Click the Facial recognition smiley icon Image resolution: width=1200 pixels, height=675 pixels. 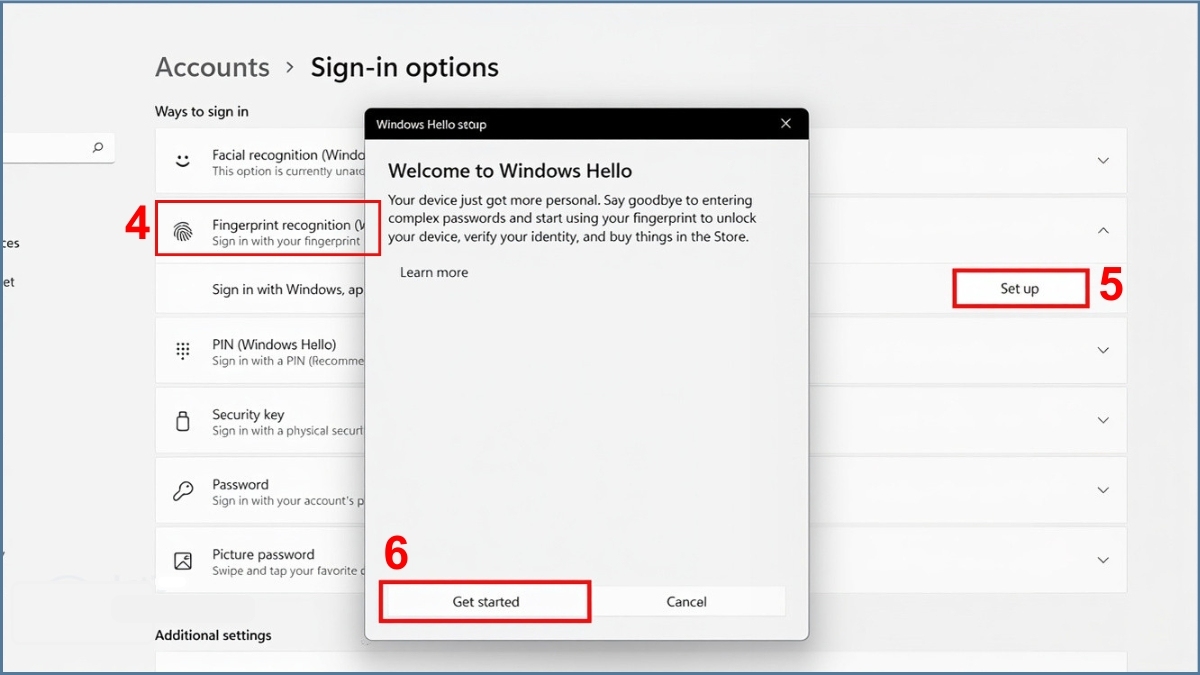[x=182, y=161]
